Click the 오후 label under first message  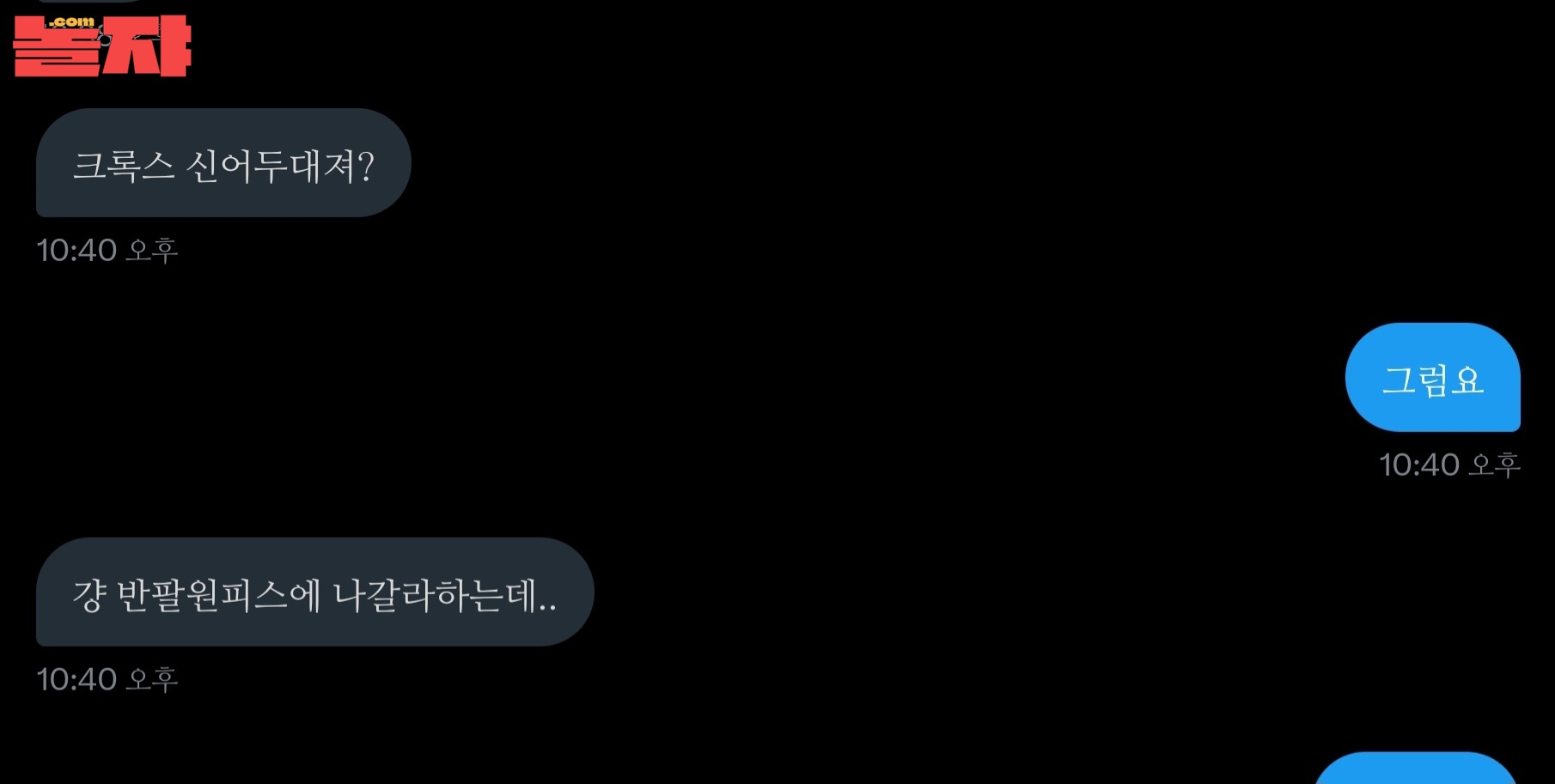pos(152,250)
